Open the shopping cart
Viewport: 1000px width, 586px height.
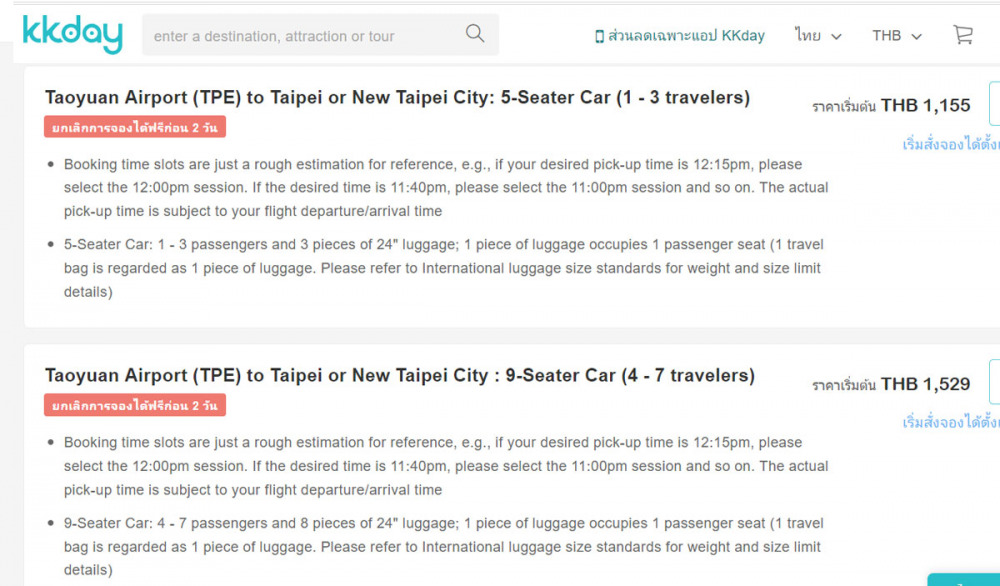click(x=962, y=35)
